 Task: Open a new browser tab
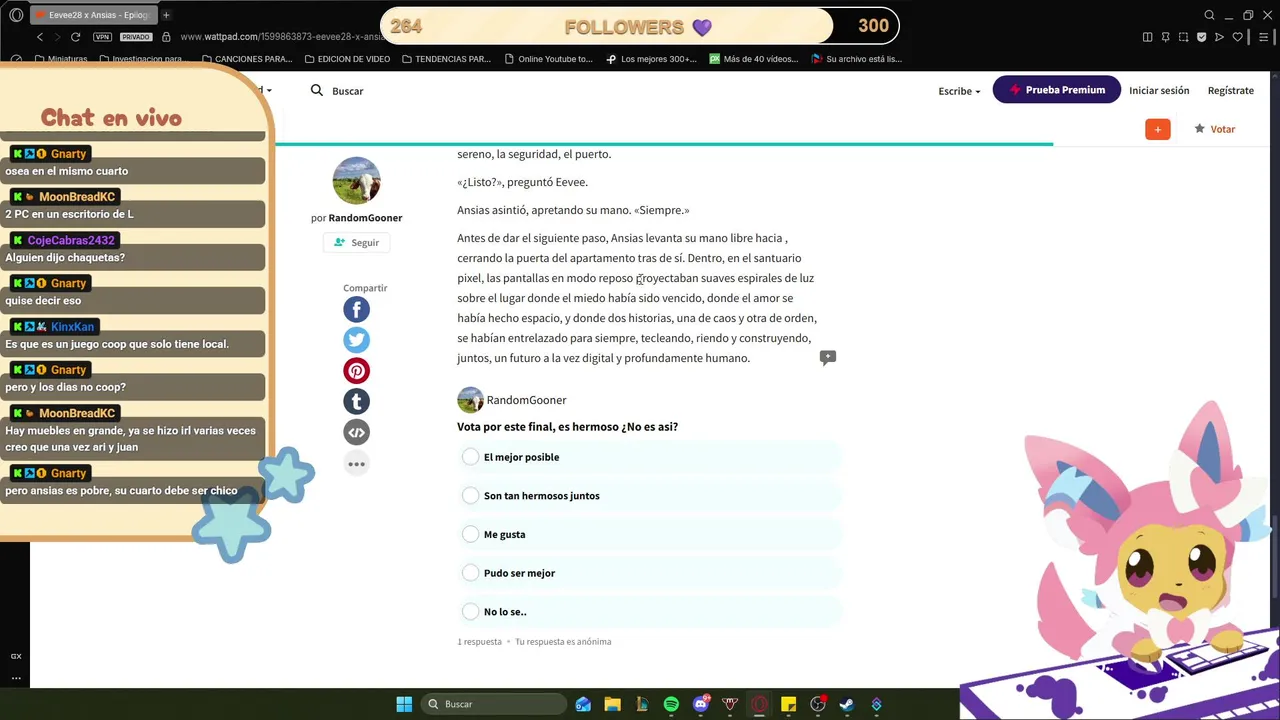coord(166,15)
